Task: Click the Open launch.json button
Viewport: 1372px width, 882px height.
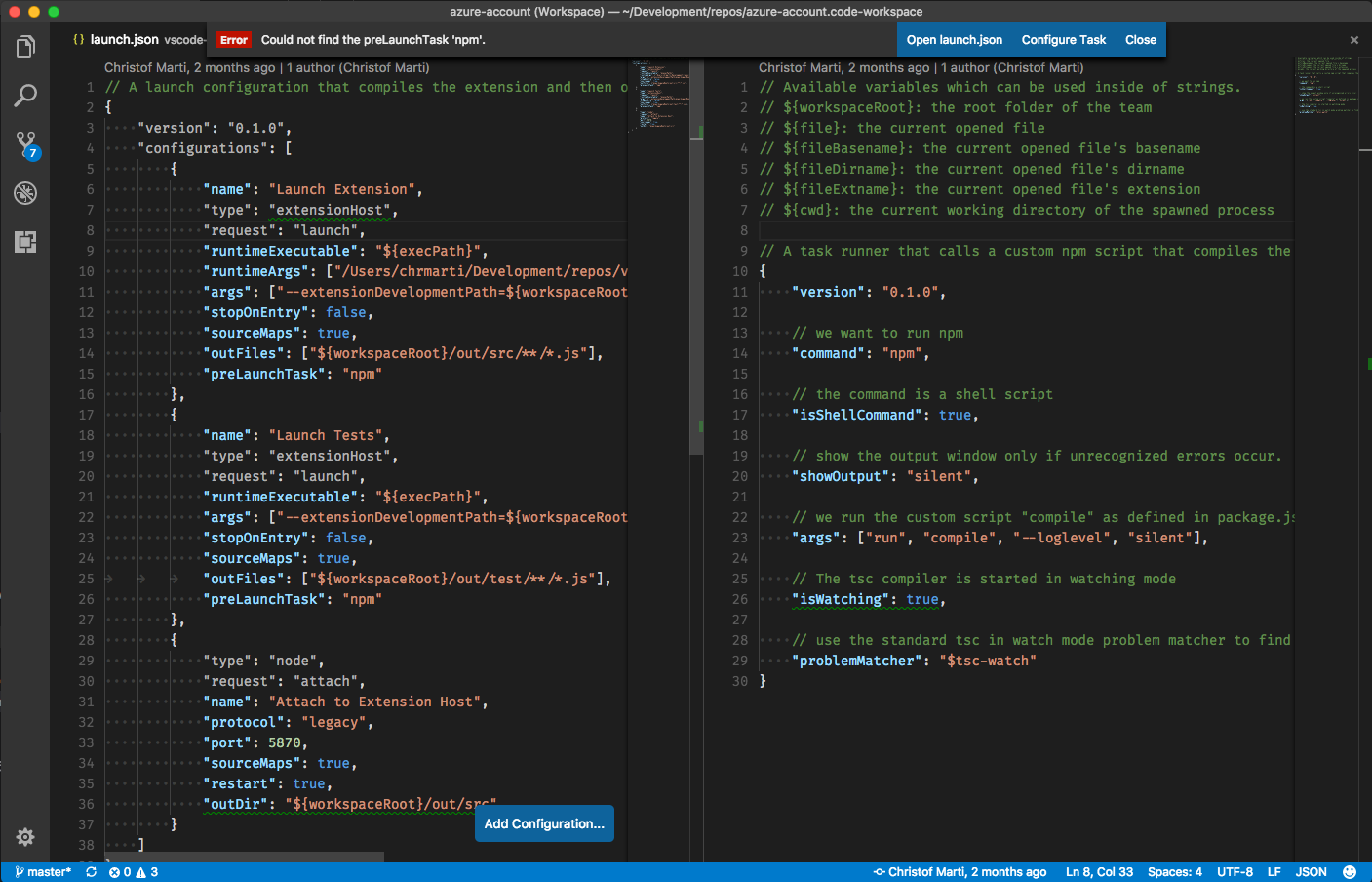Action: tap(954, 40)
